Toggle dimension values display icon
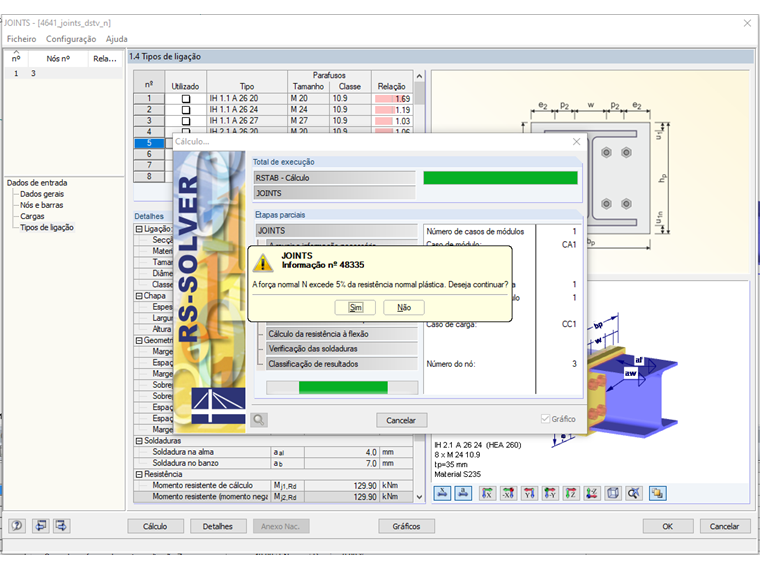Viewport: 760px width, 570px height. [442, 493]
